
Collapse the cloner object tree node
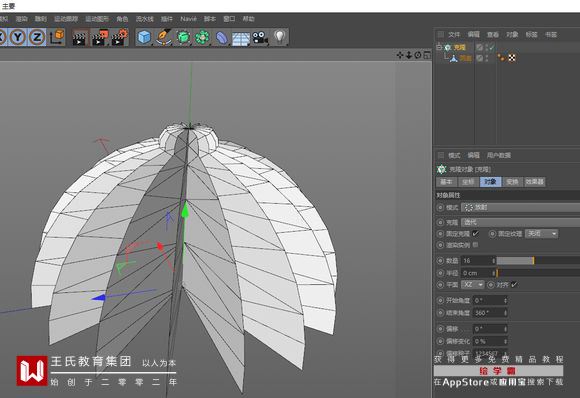[439, 47]
